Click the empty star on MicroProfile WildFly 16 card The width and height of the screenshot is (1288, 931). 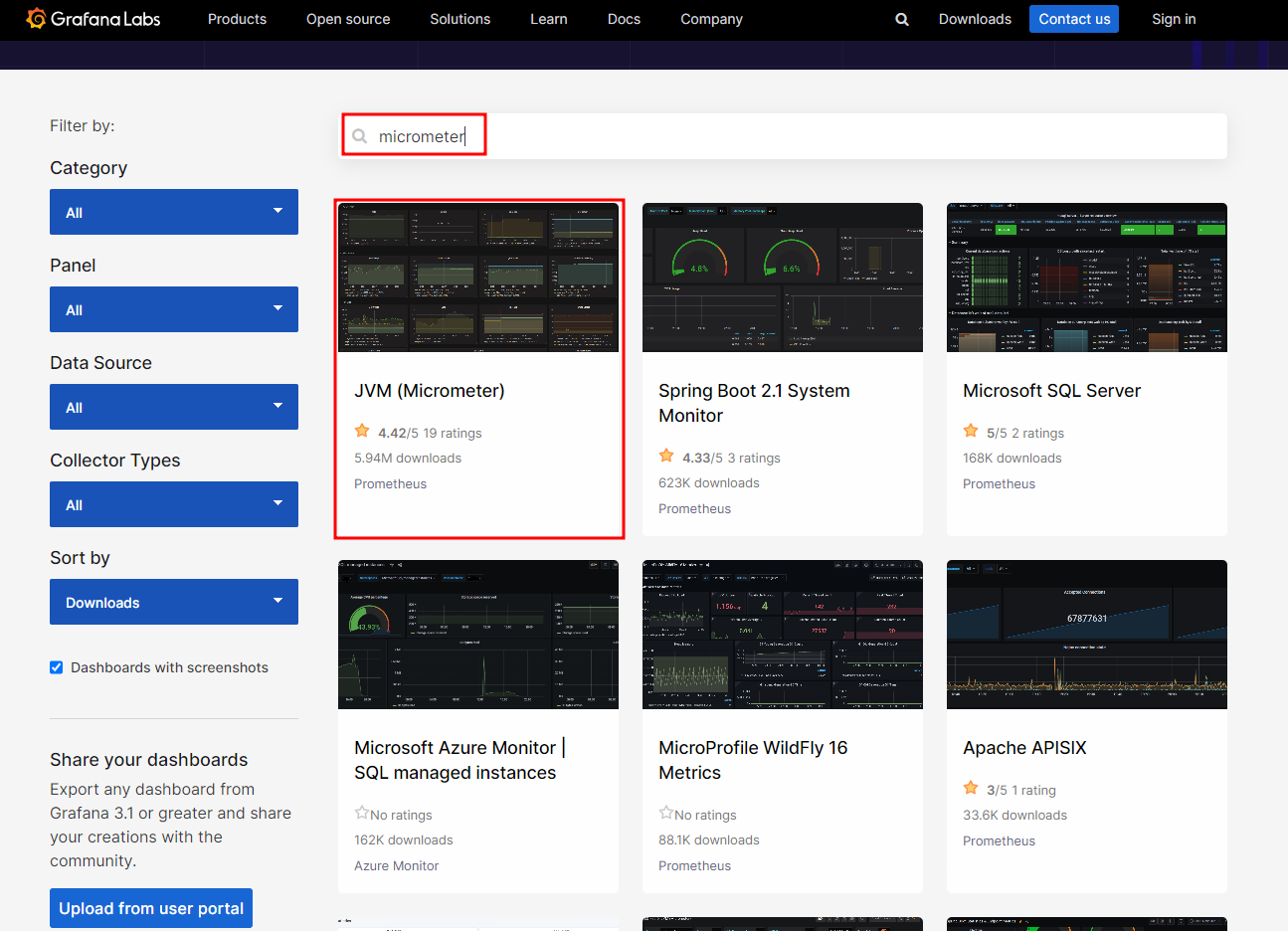[666, 814]
